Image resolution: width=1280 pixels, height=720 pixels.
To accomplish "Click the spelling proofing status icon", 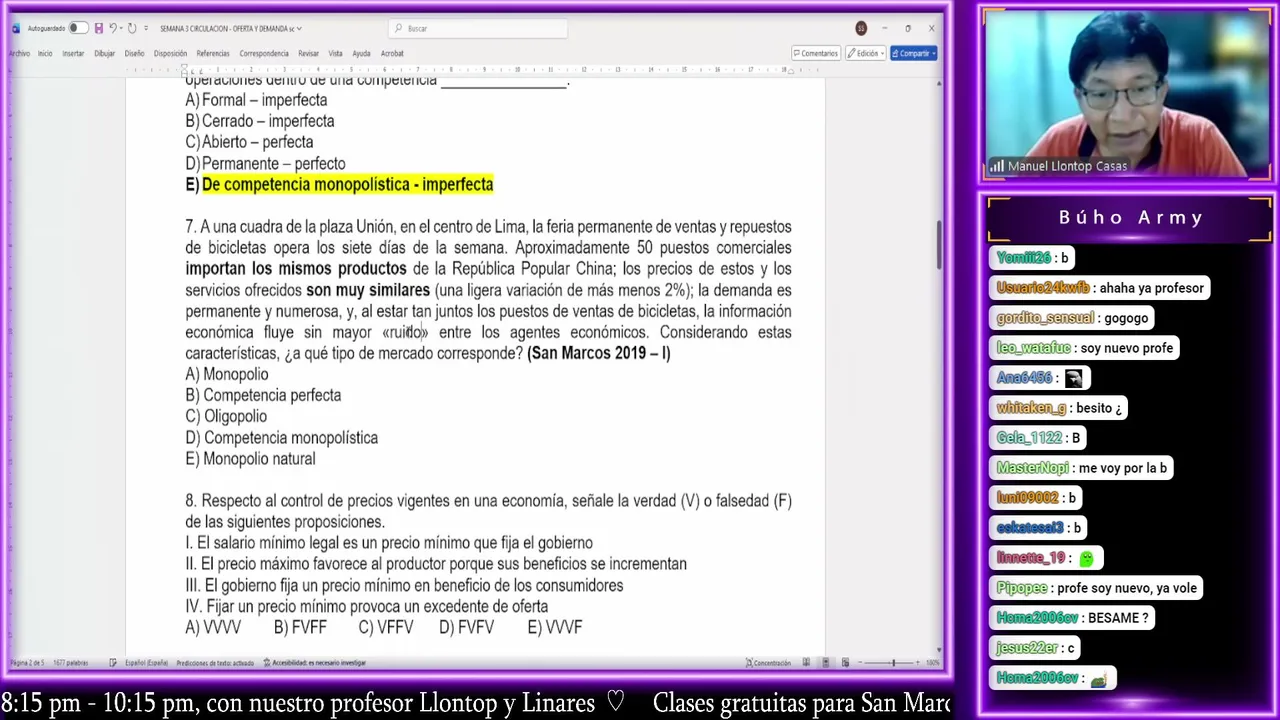I will coord(113,663).
